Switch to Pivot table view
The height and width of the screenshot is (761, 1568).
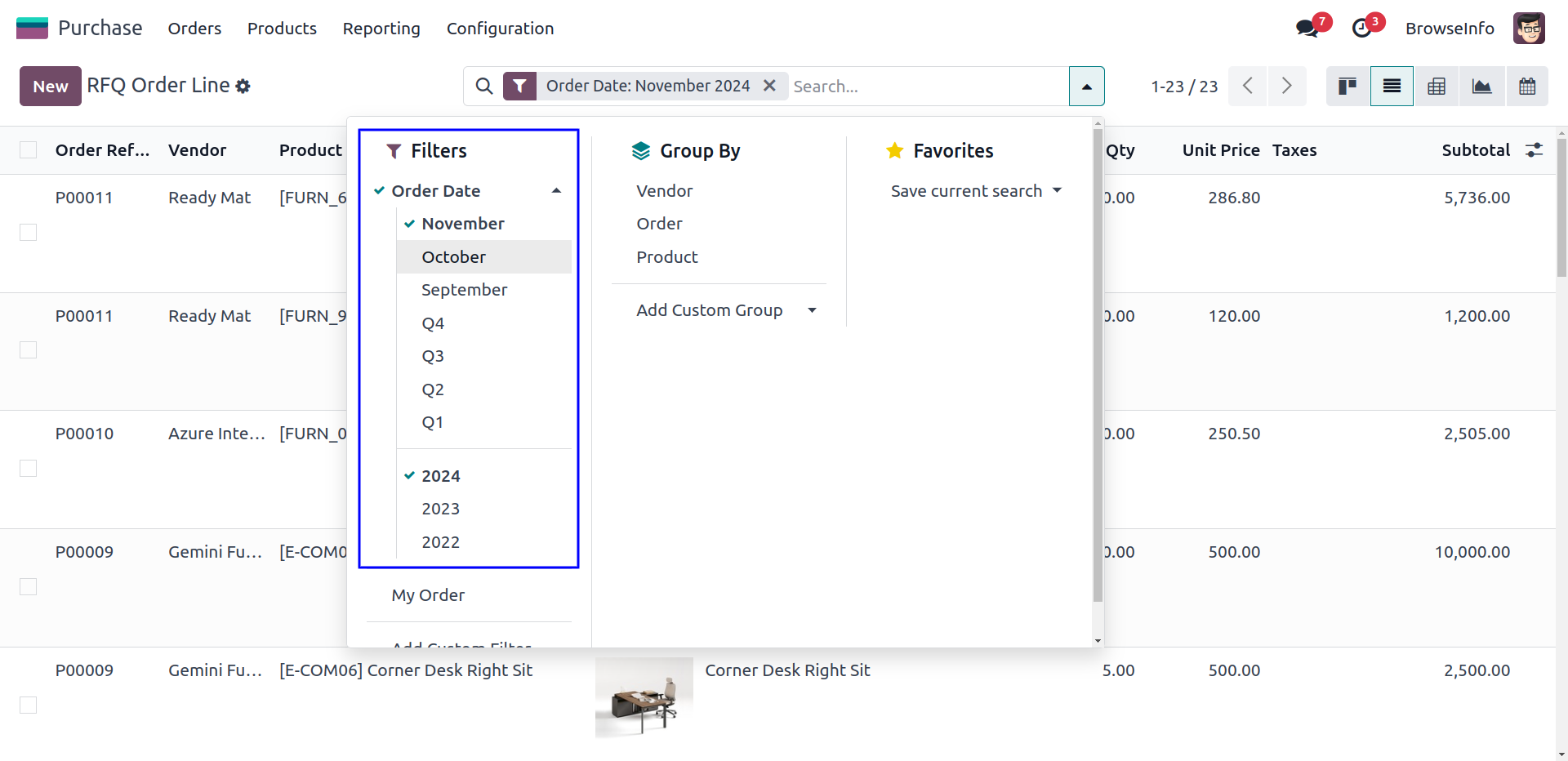1437,86
